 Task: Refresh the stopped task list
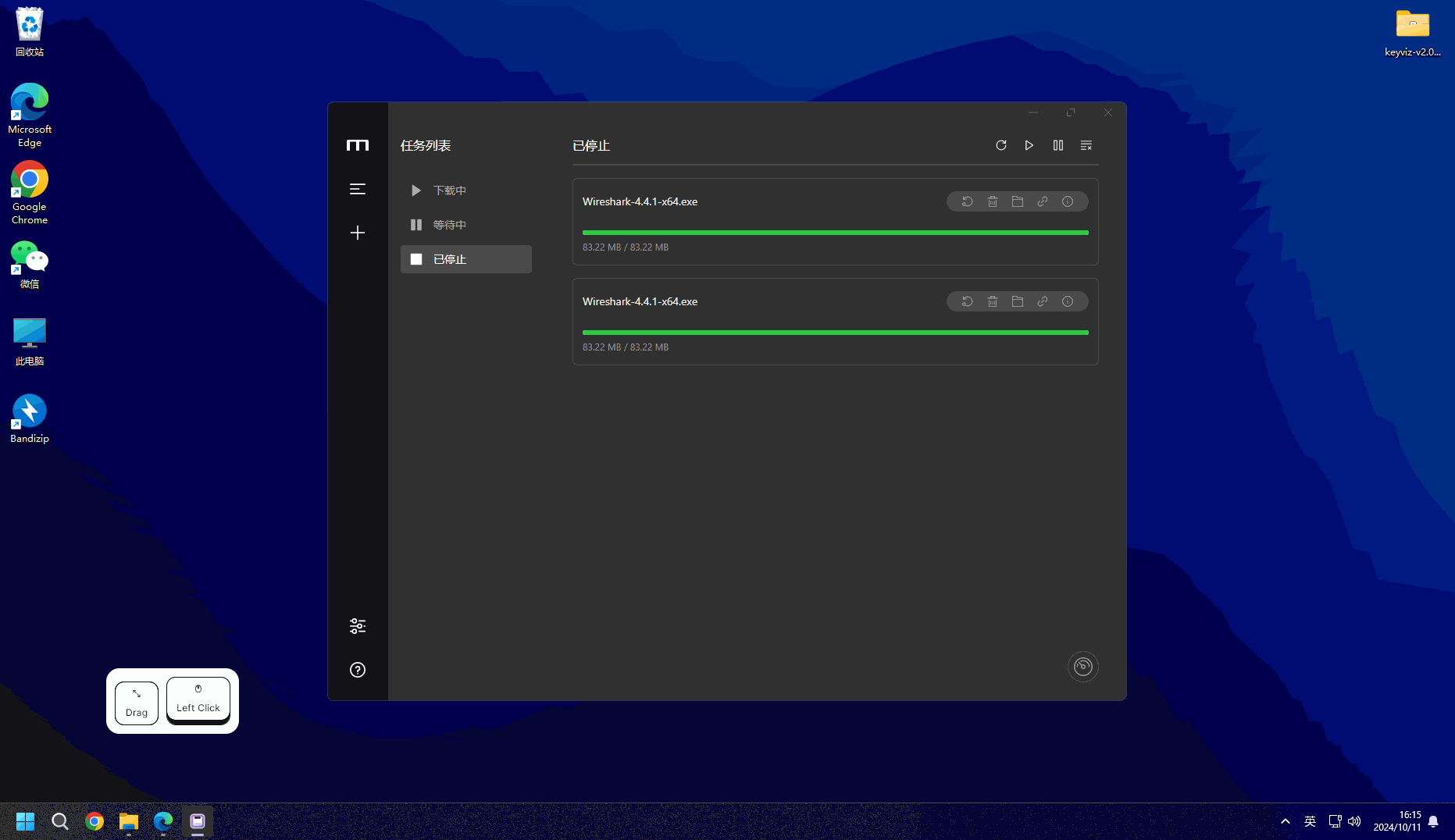click(1001, 145)
